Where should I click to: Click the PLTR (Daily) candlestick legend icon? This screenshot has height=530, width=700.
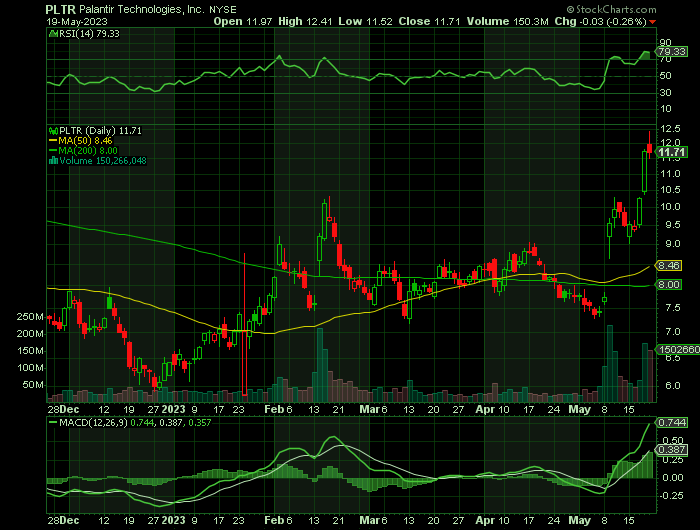coord(53,131)
